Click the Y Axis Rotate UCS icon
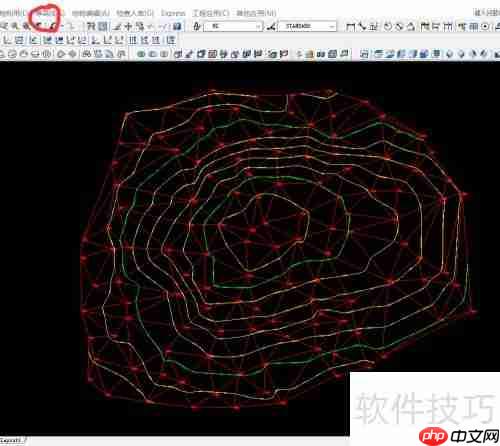The width and height of the screenshot is (500, 446). [x=144, y=40]
